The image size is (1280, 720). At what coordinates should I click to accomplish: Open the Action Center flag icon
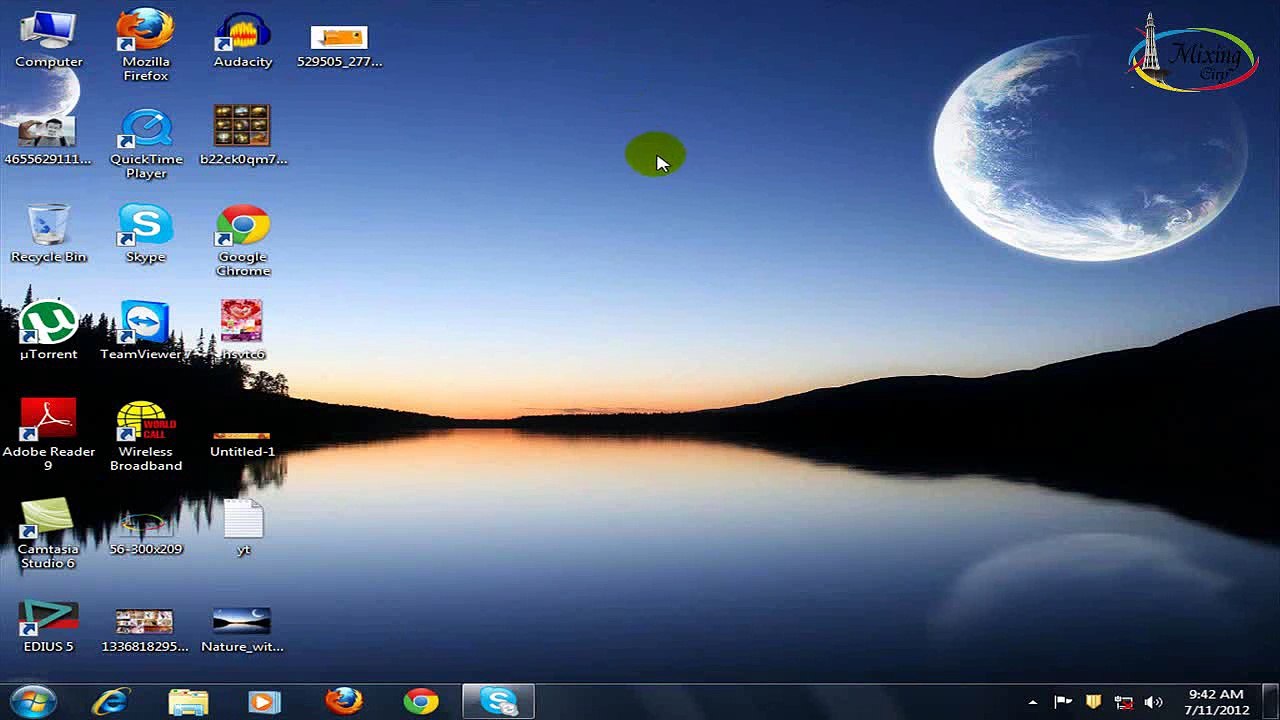pyautogui.click(x=1063, y=702)
